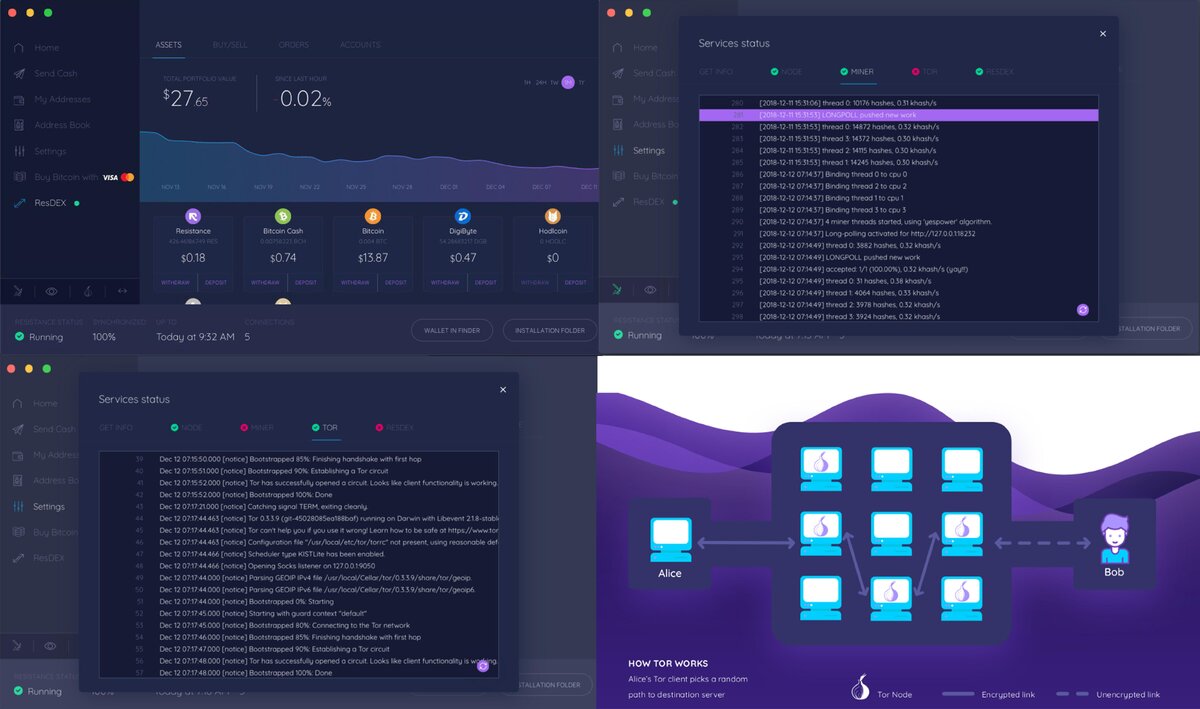Click the -0.02% since last hour value
Viewport: 1200px width, 709px height.
pyautogui.click(x=304, y=100)
